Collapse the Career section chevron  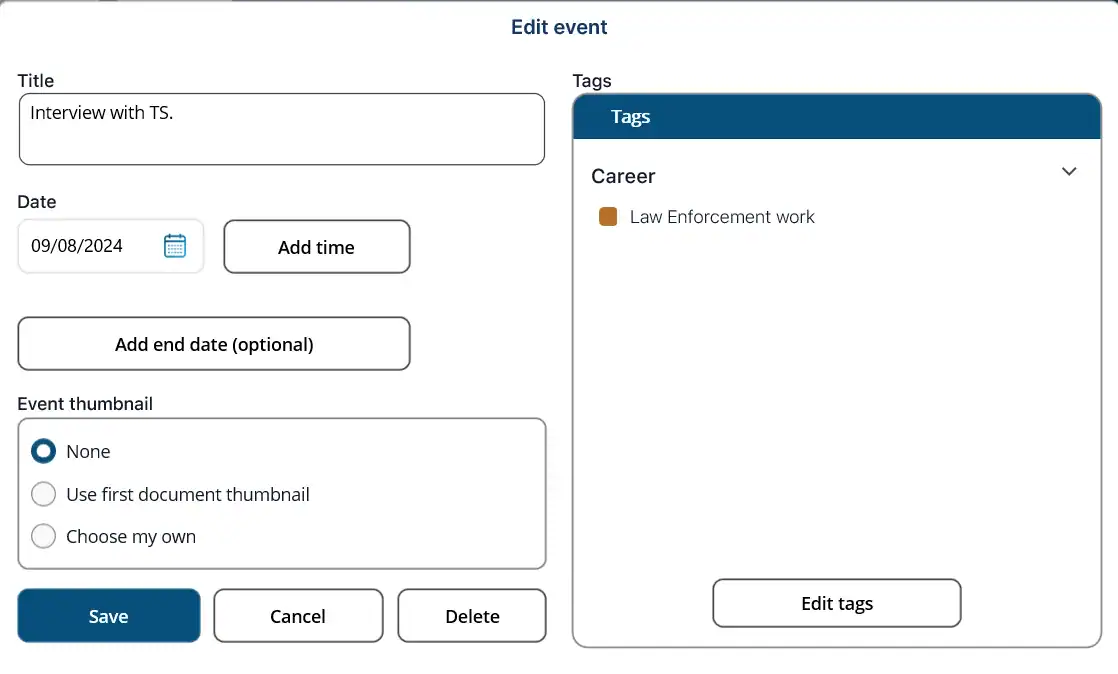[1069, 172]
